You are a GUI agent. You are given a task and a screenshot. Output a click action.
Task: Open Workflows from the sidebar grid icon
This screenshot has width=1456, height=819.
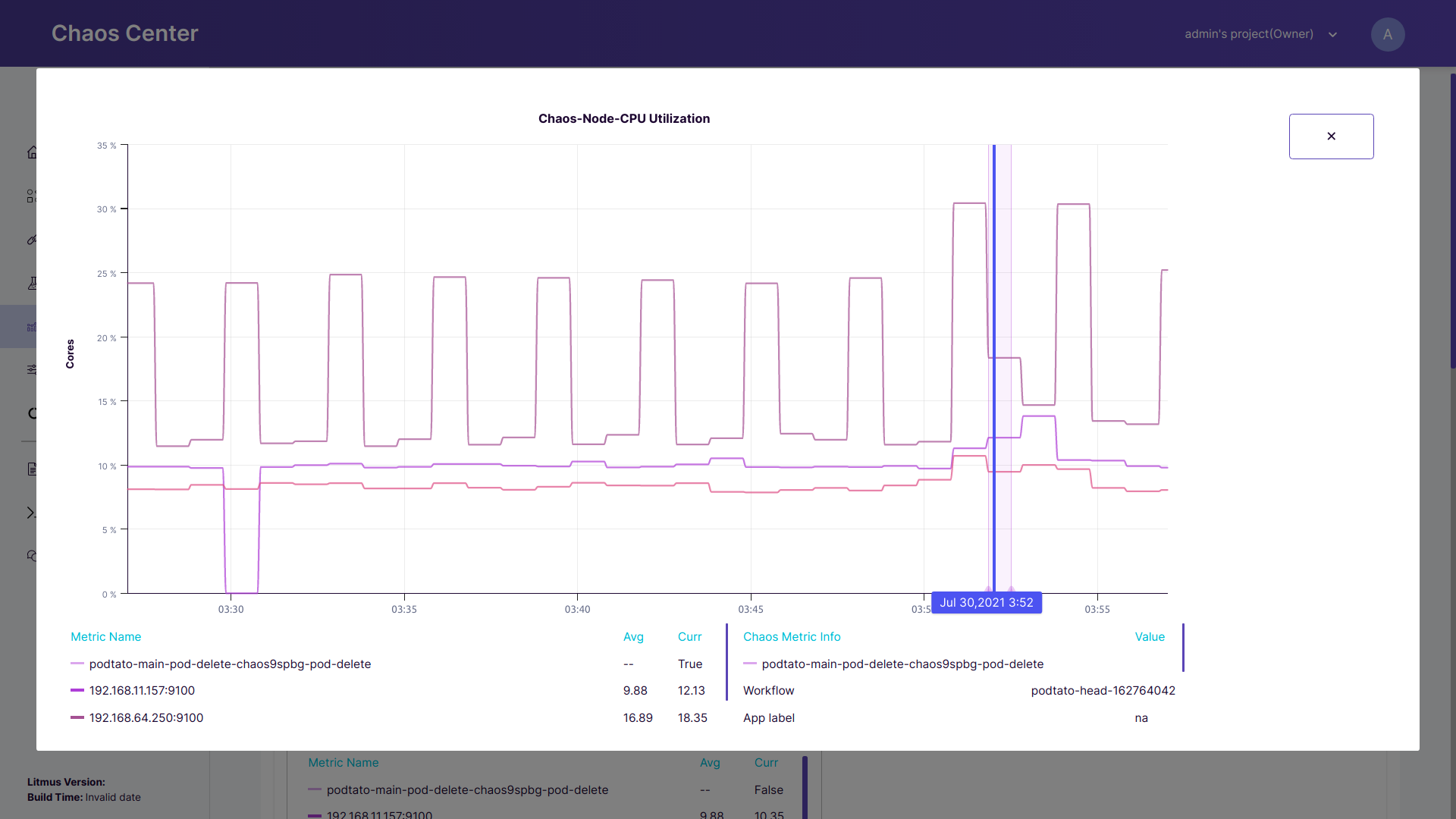click(x=31, y=196)
